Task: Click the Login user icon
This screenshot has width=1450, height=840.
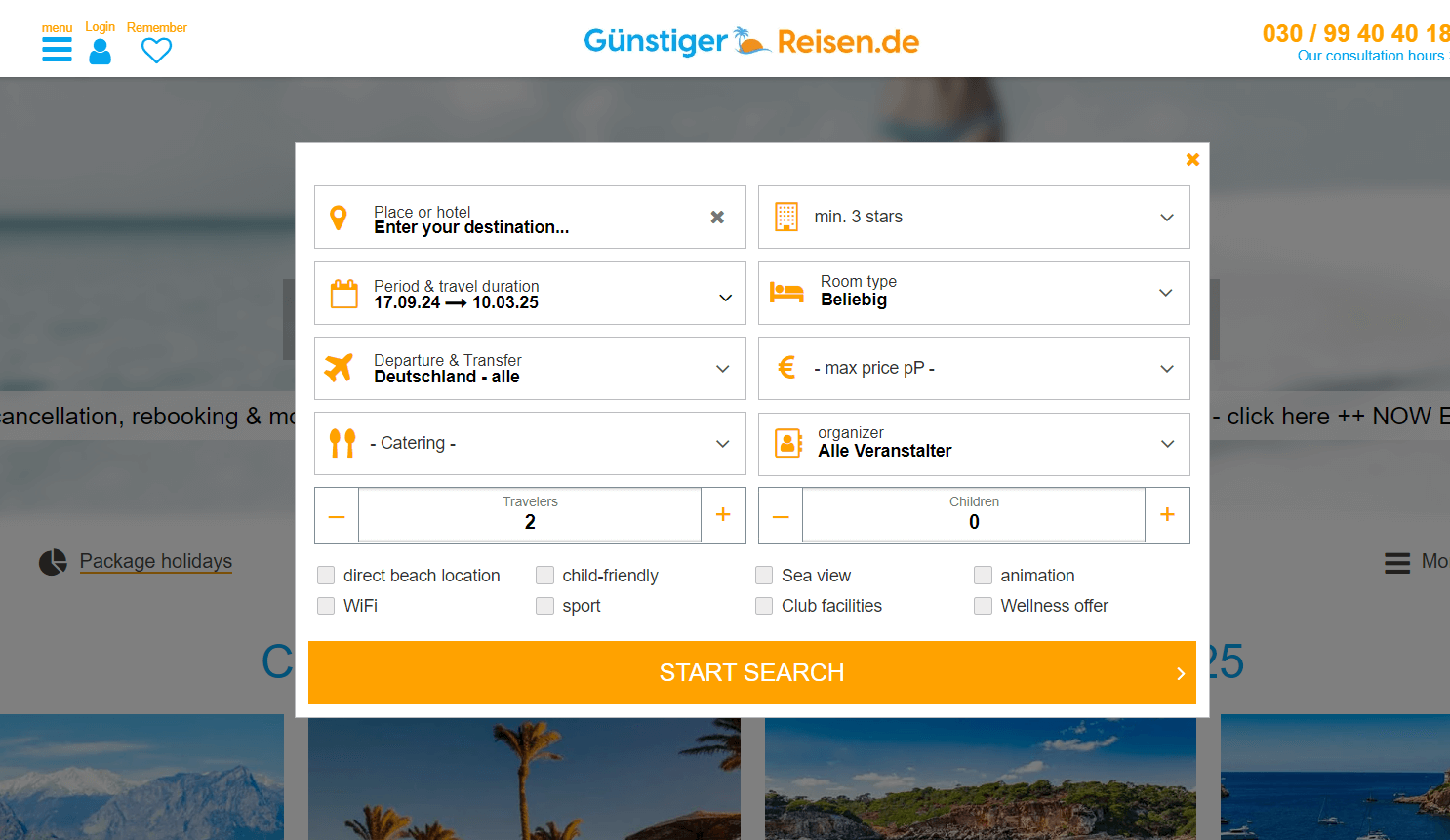Action: tap(100, 52)
